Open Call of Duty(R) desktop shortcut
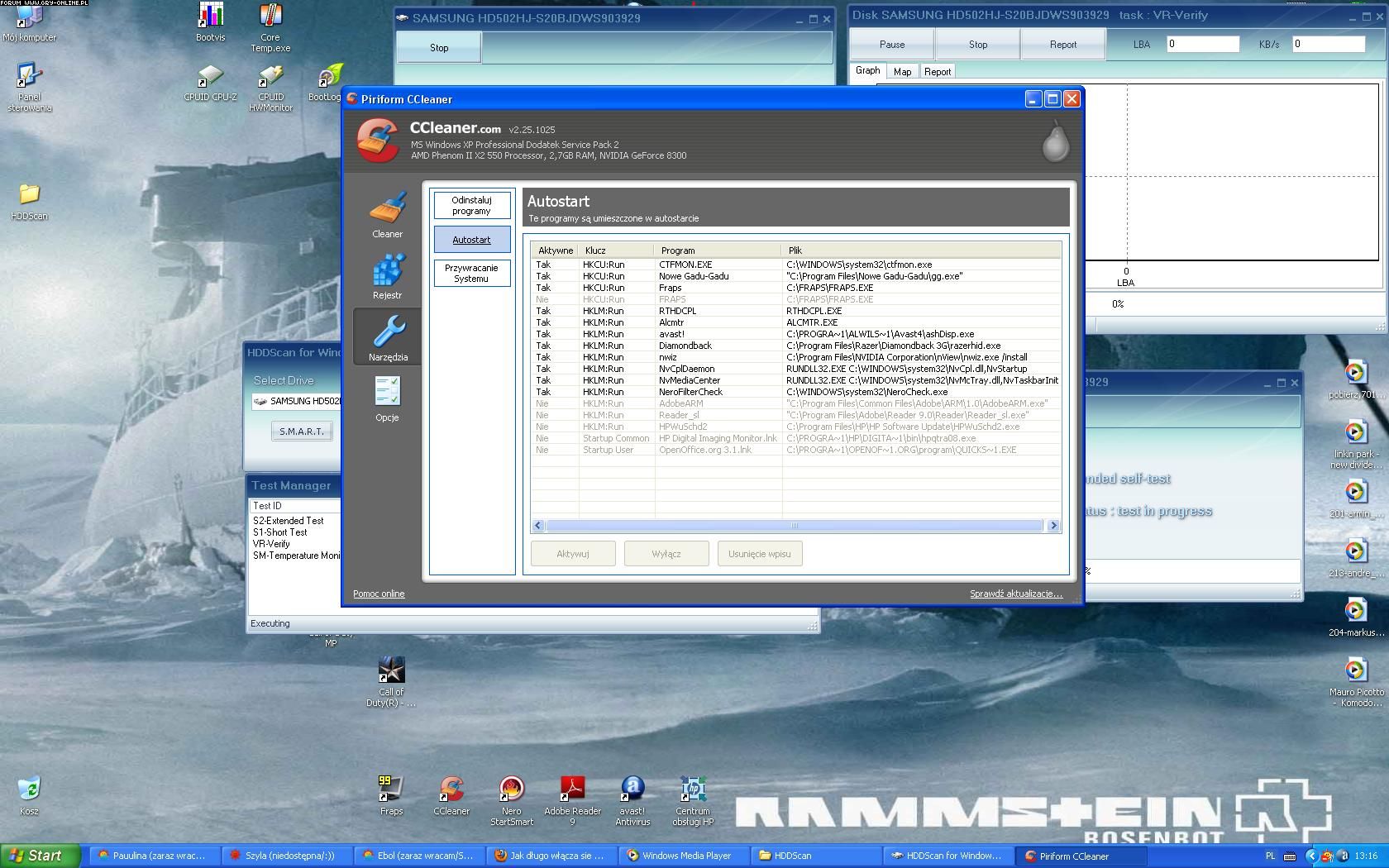Viewport: 1389px width, 868px height. point(391,683)
